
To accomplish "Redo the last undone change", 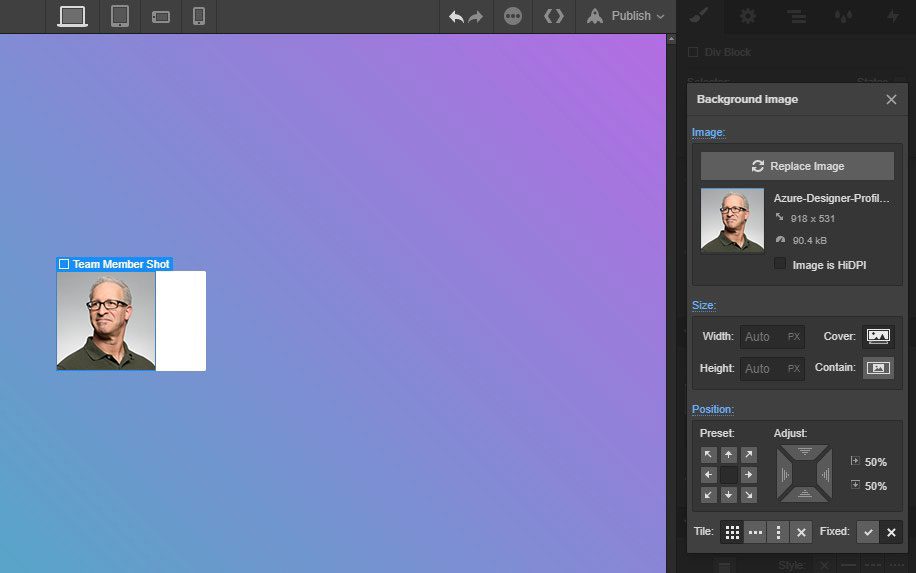I will click(476, 16).
